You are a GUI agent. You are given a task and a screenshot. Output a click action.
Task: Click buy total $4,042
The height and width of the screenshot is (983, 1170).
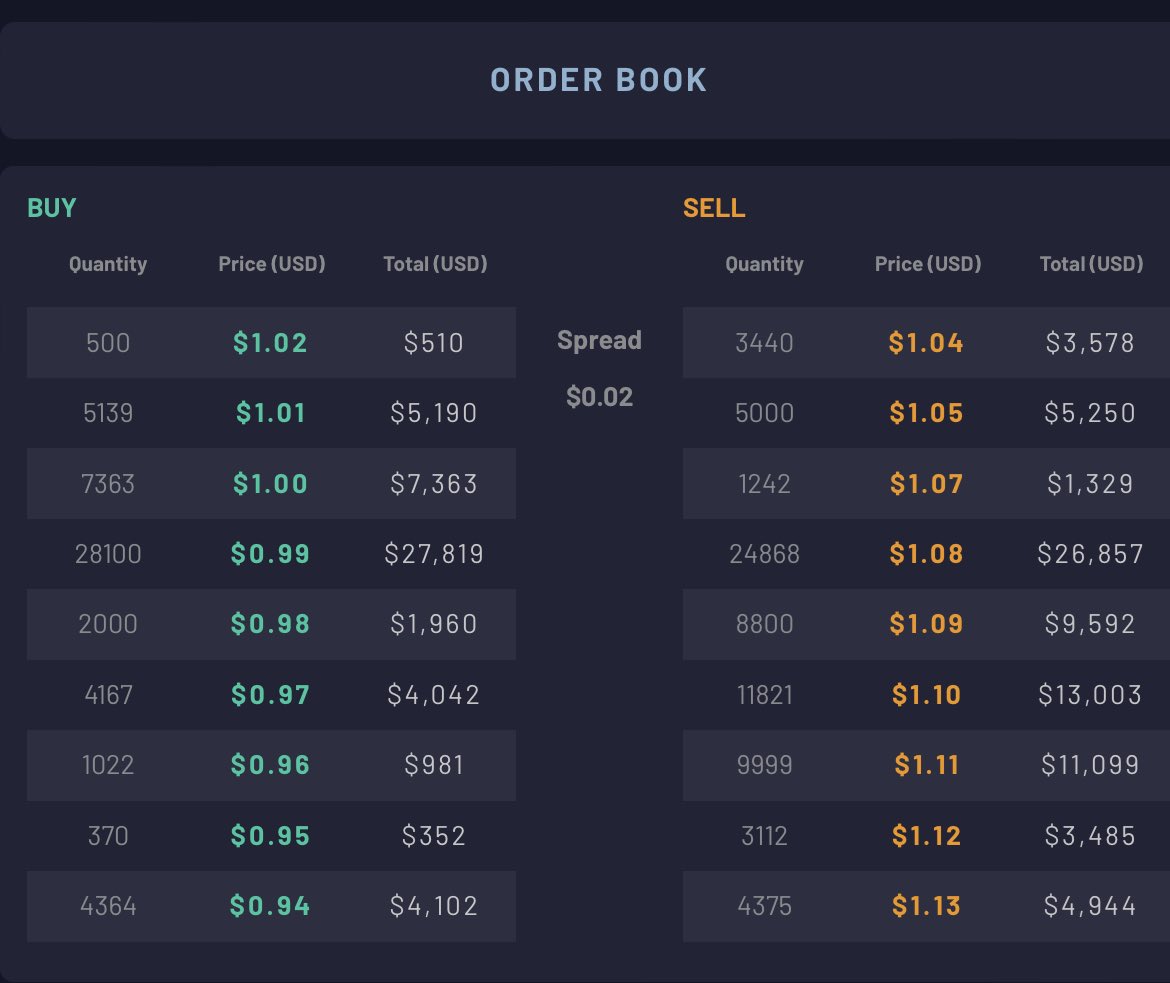[434, 695]
